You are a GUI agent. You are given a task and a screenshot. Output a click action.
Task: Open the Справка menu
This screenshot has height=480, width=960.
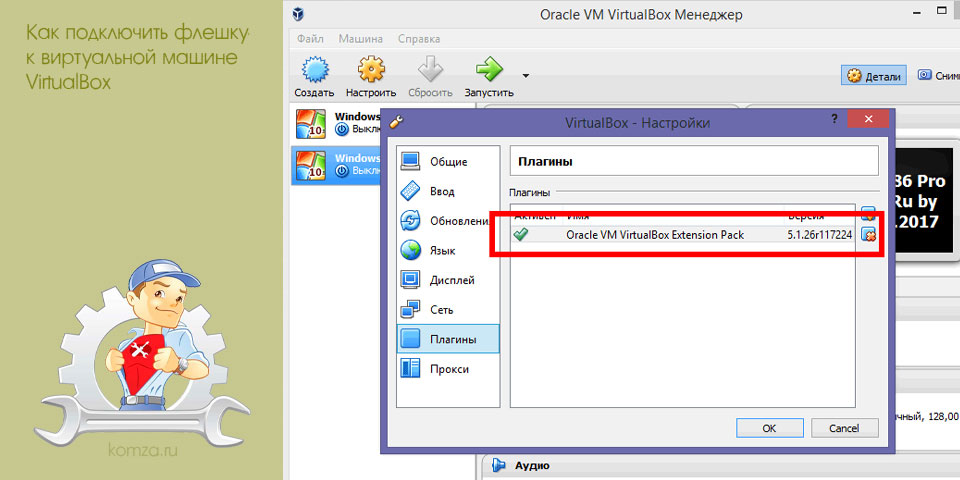tap(419, 39)
